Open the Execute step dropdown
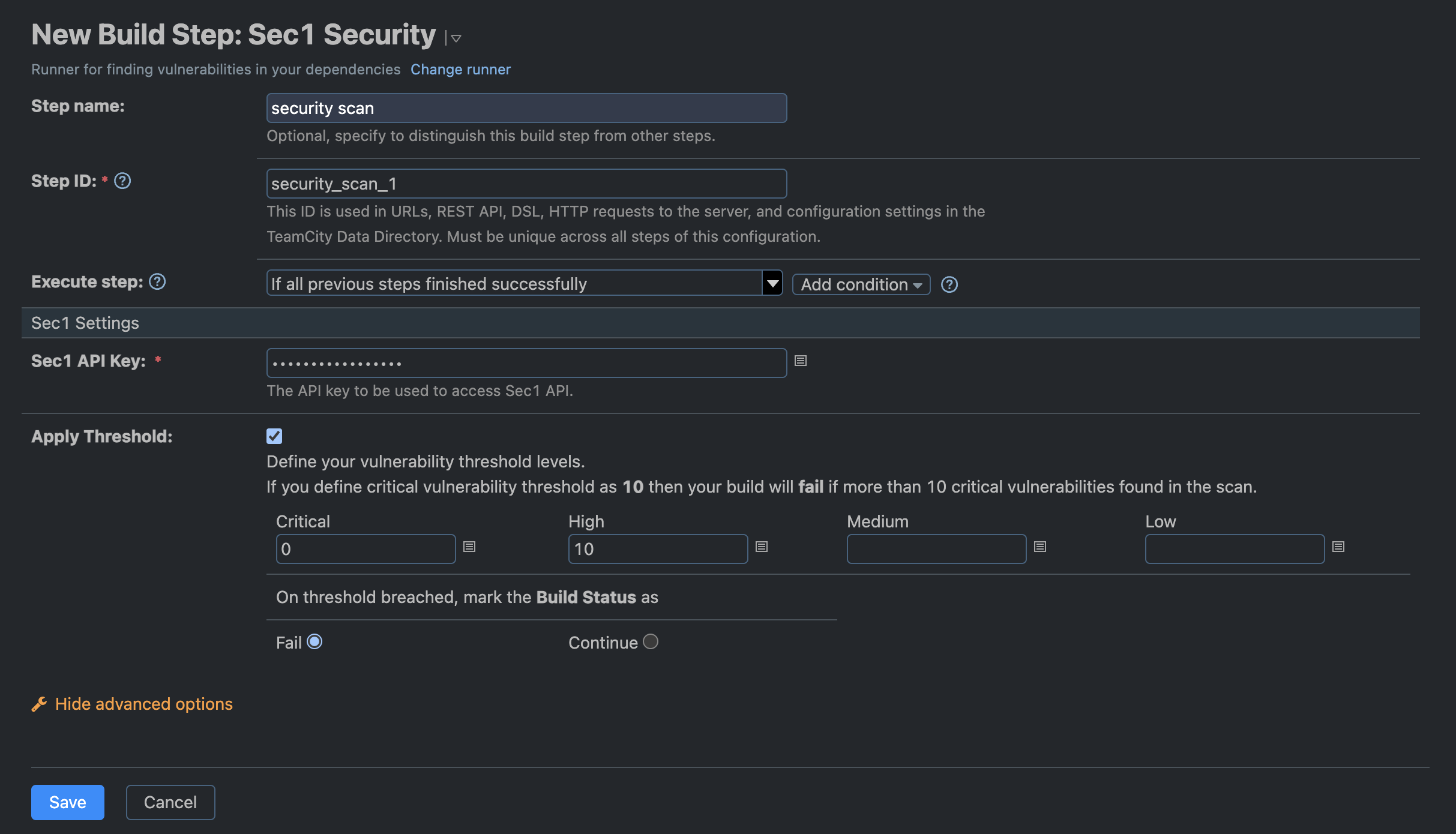Image resolution: width=1456 pixels, height=834 pixels. pyautogui.click(x=525, y=283)
